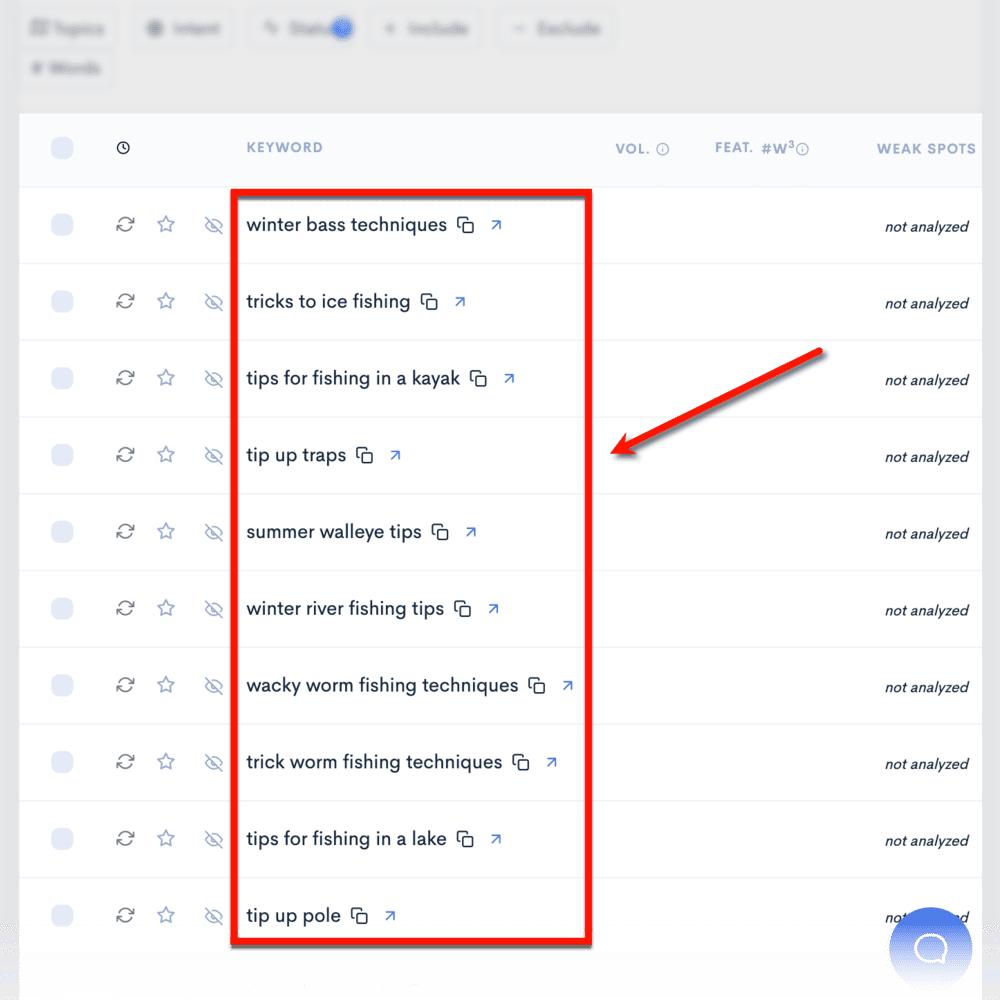The height and width of the screenshot is (1000, 1000).
Task: Copy "tip up traps" keyword to clipboard
Action: (366, 455)
